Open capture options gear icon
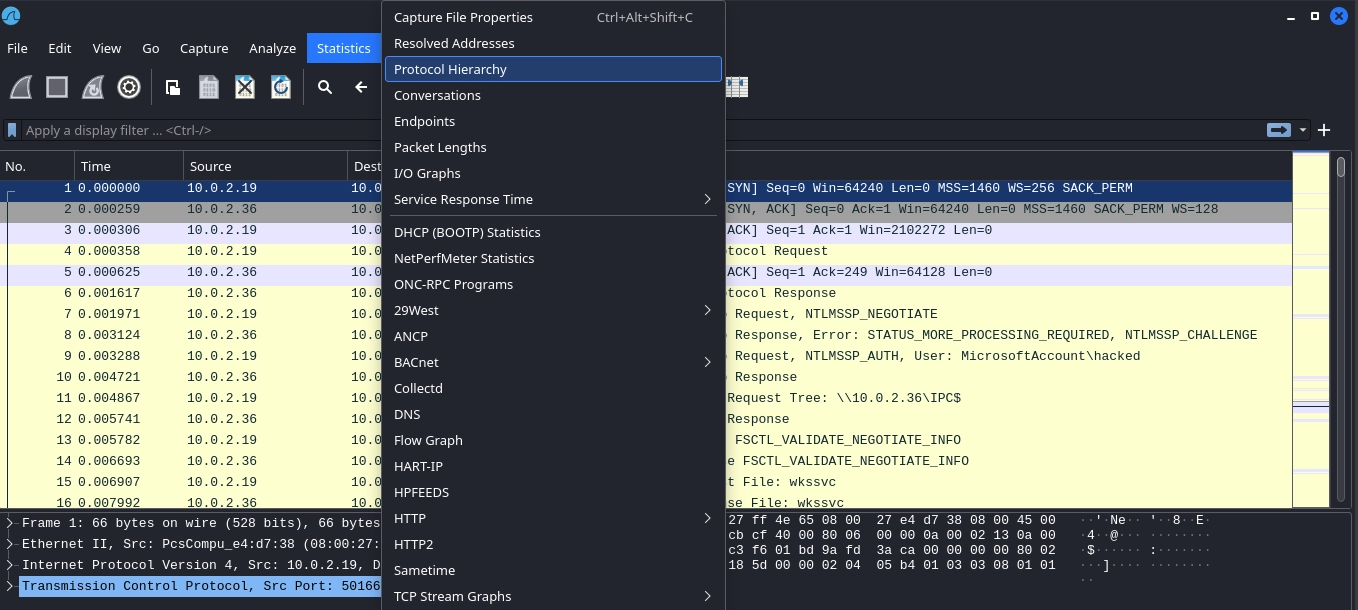The width and height of the screenshot is (1358, 610). (129, 88)
